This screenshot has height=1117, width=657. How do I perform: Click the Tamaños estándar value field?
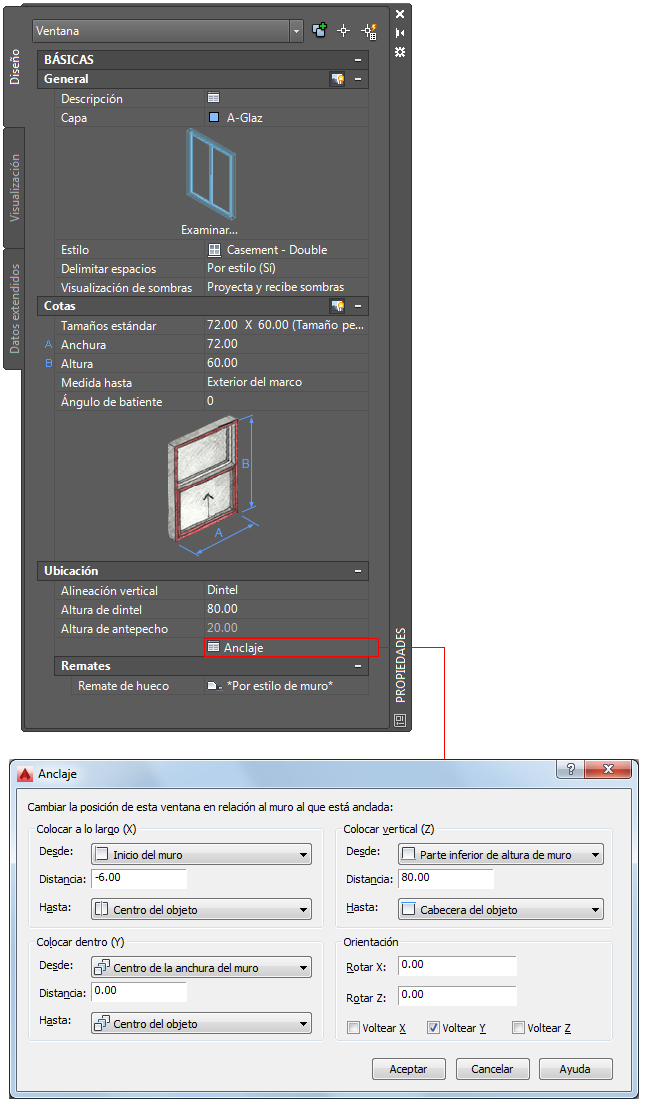(x=286, y=325)
